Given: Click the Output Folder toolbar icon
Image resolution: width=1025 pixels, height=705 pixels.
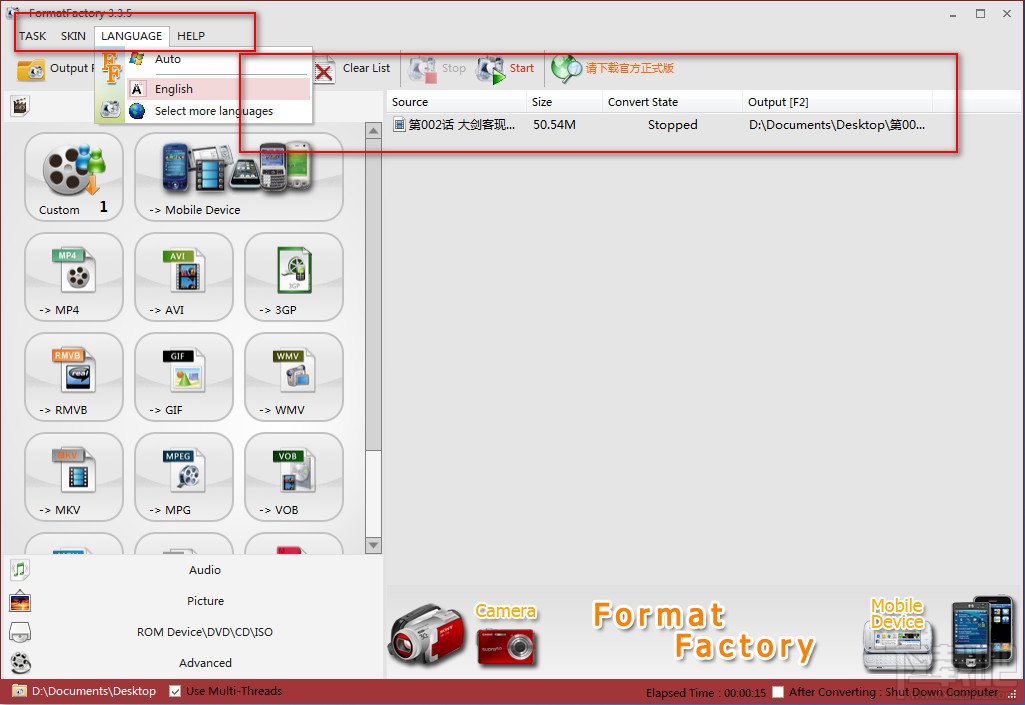Looking at the screenshot, I should click(31, 69).
